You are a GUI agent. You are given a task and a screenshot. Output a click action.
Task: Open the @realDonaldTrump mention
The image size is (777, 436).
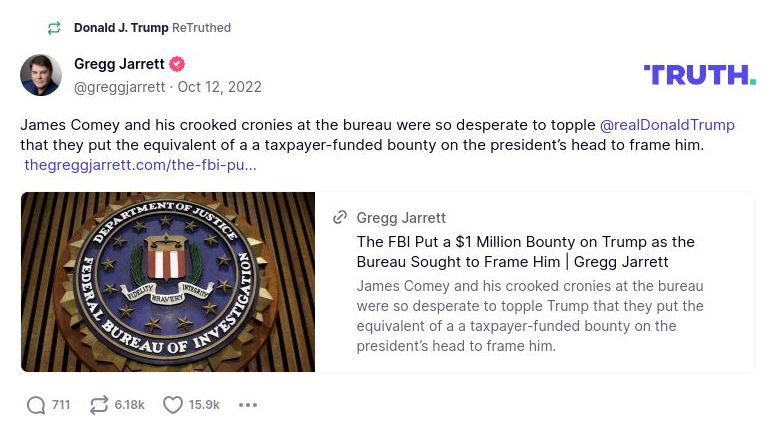click(667, 125)
